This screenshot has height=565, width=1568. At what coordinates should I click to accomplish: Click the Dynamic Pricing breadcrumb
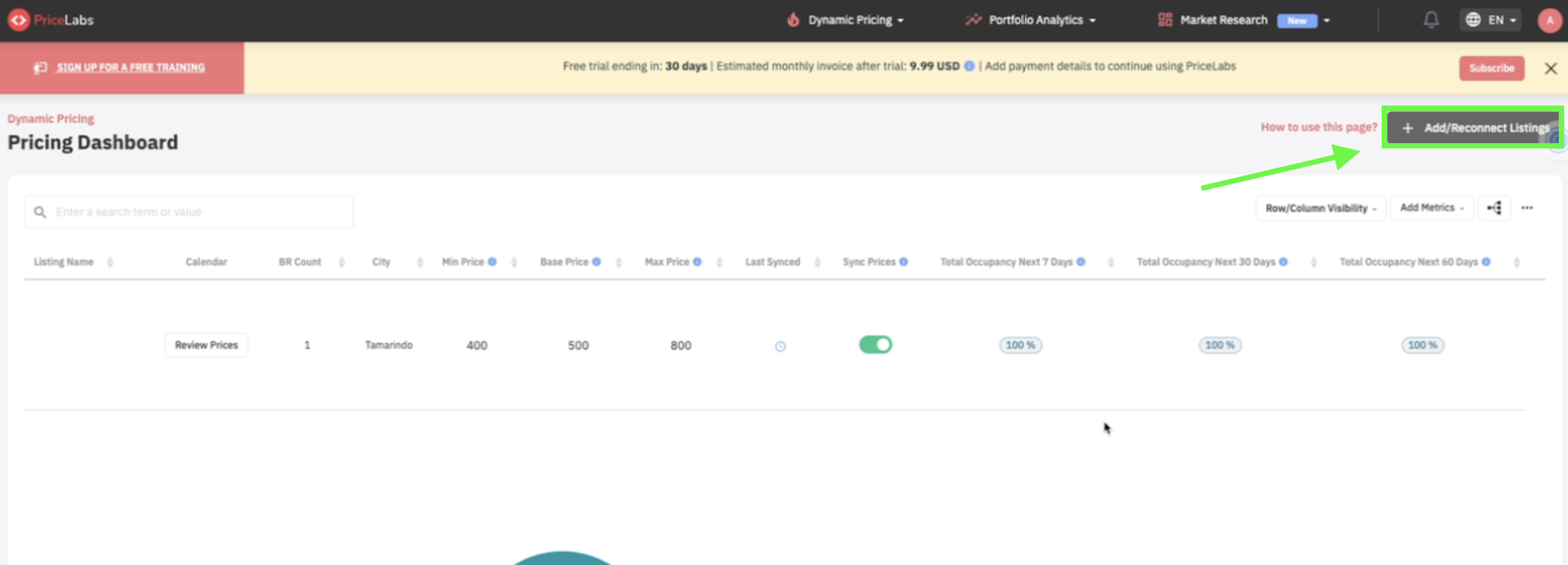pos(51,118)
